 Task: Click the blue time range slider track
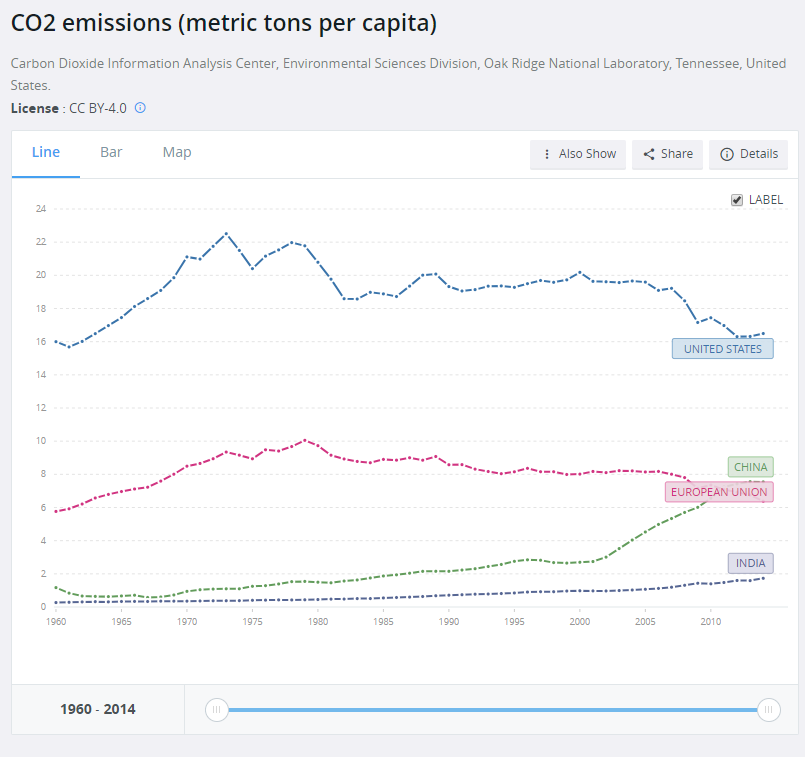coord(490,710)
